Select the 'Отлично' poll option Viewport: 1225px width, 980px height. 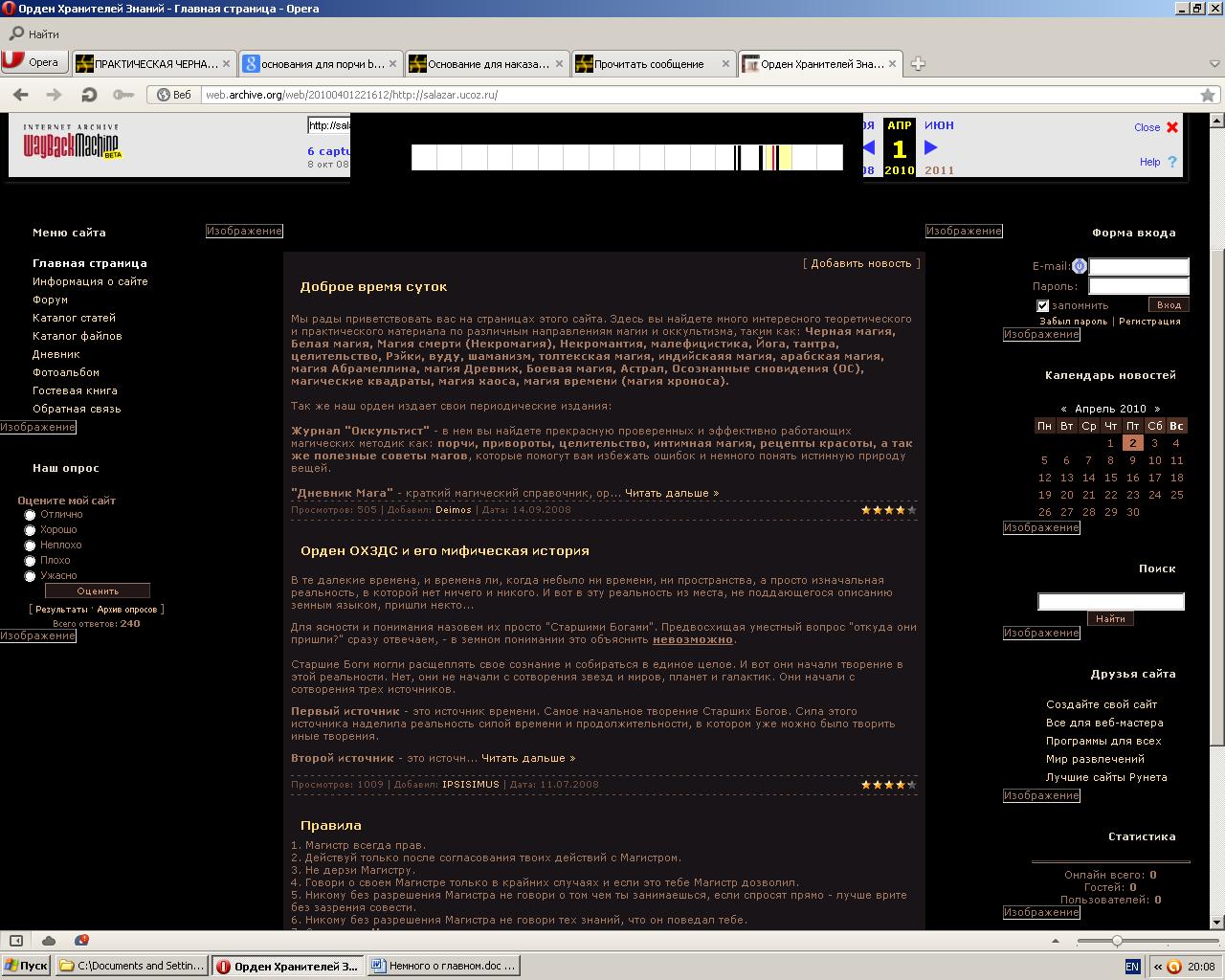(x=30, y=515)
